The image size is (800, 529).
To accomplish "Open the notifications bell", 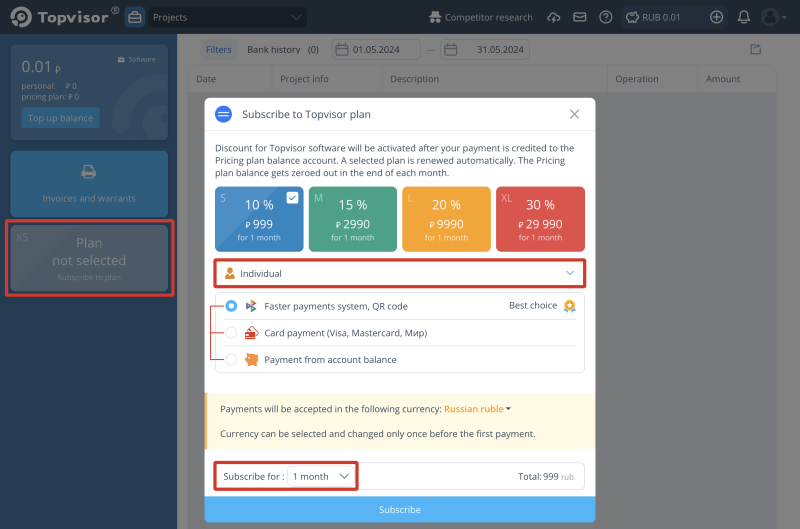I will point(744,17).
